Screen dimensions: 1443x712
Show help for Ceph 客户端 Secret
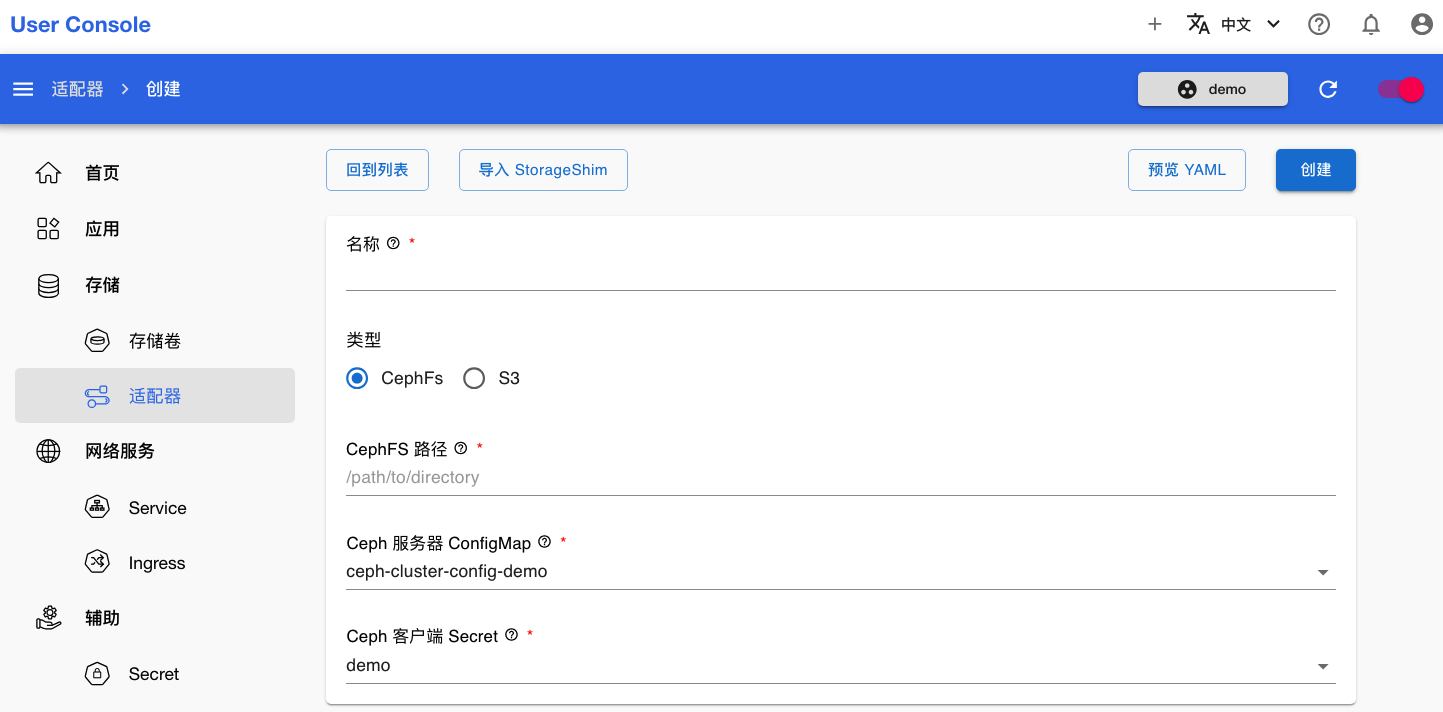click(x=512, y=635)
